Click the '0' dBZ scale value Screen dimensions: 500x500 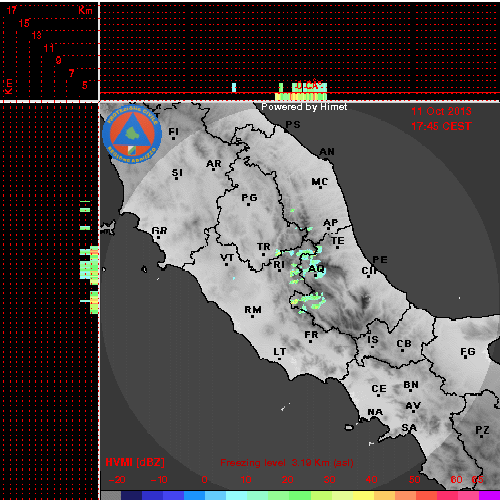click(204, 480)
